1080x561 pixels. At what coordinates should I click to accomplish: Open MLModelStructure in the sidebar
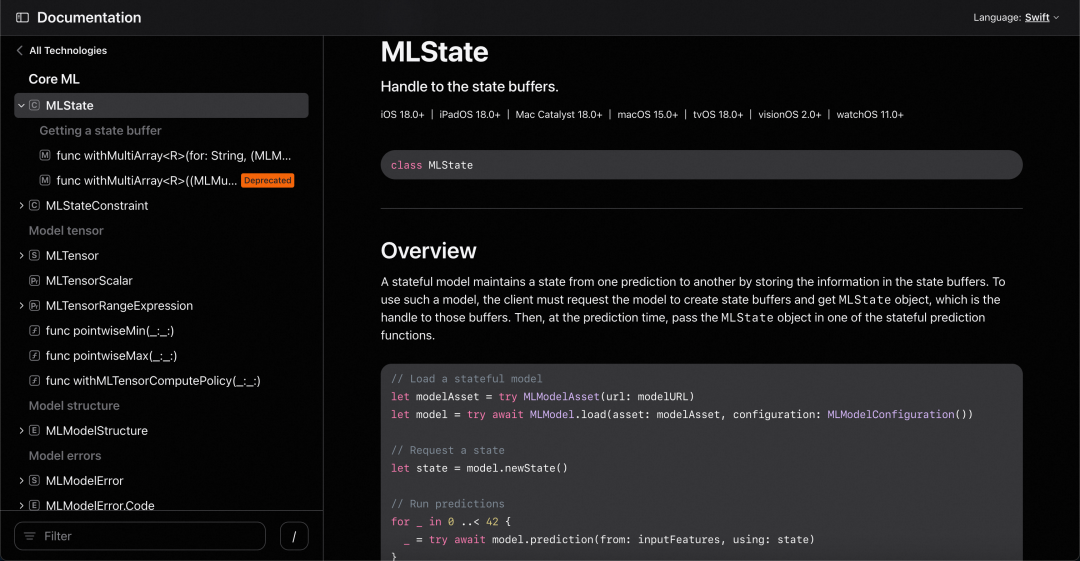click(96, 431)
